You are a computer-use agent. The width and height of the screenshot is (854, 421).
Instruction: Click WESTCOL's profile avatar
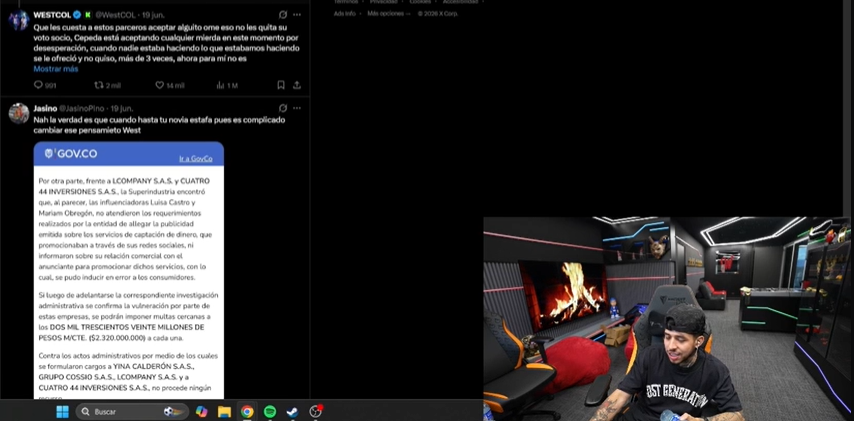tap(19, 20)
